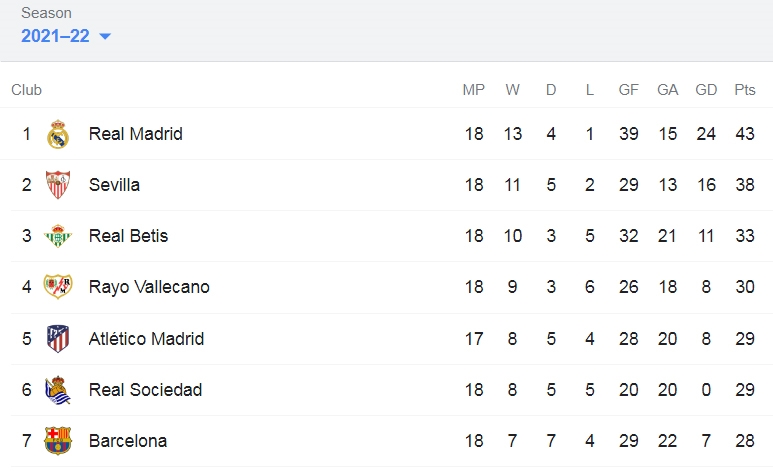773x471 pixels.
Task: Open Sevilla team link
Action: 114,185
